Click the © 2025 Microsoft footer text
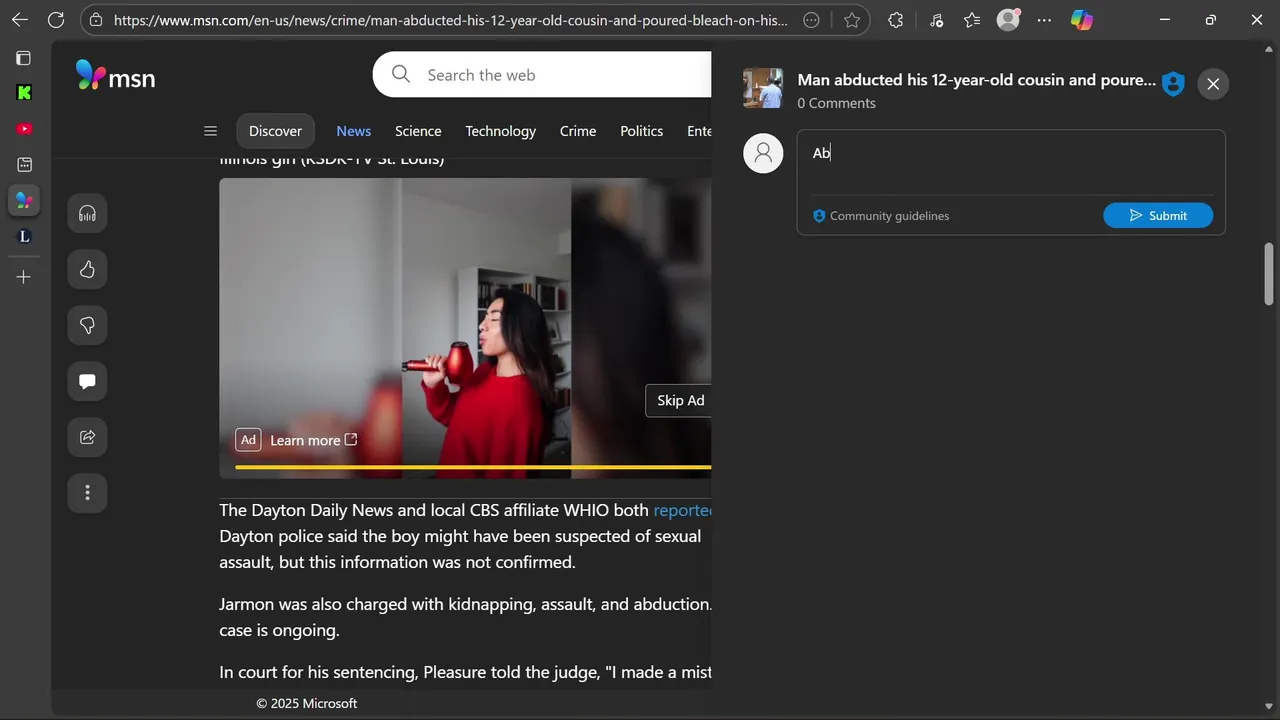 click(307, 703)
